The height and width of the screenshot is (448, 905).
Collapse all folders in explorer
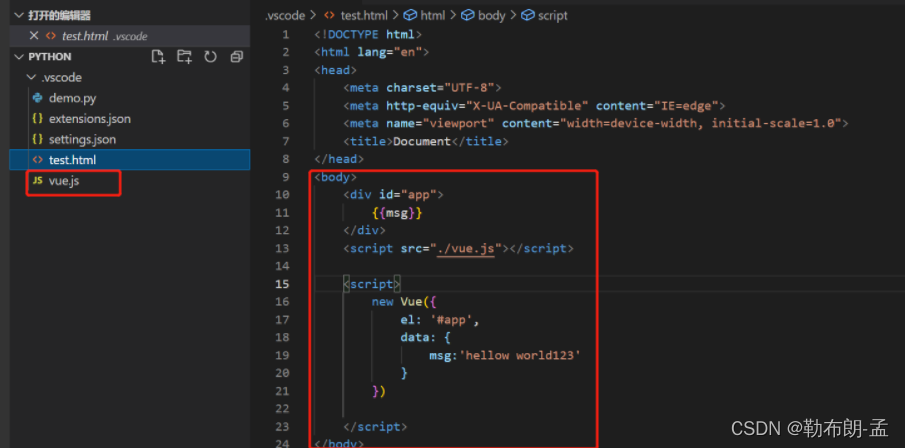click(237, 57)
